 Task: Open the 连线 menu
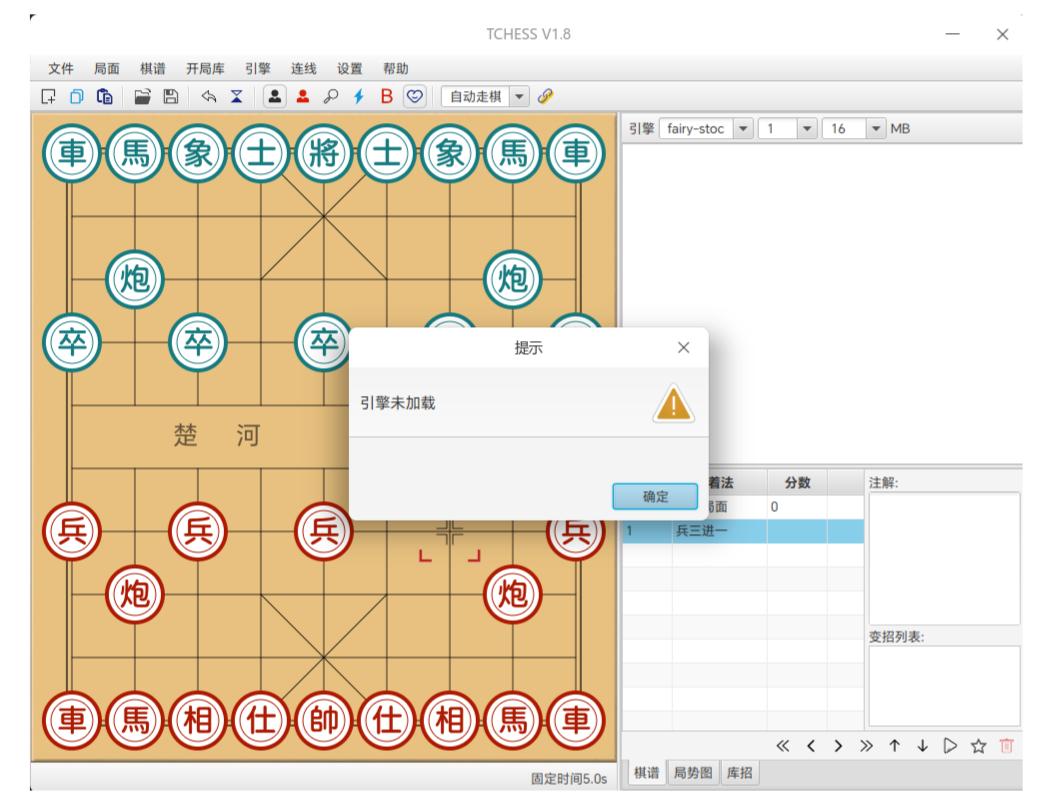(x=304, y=68)
